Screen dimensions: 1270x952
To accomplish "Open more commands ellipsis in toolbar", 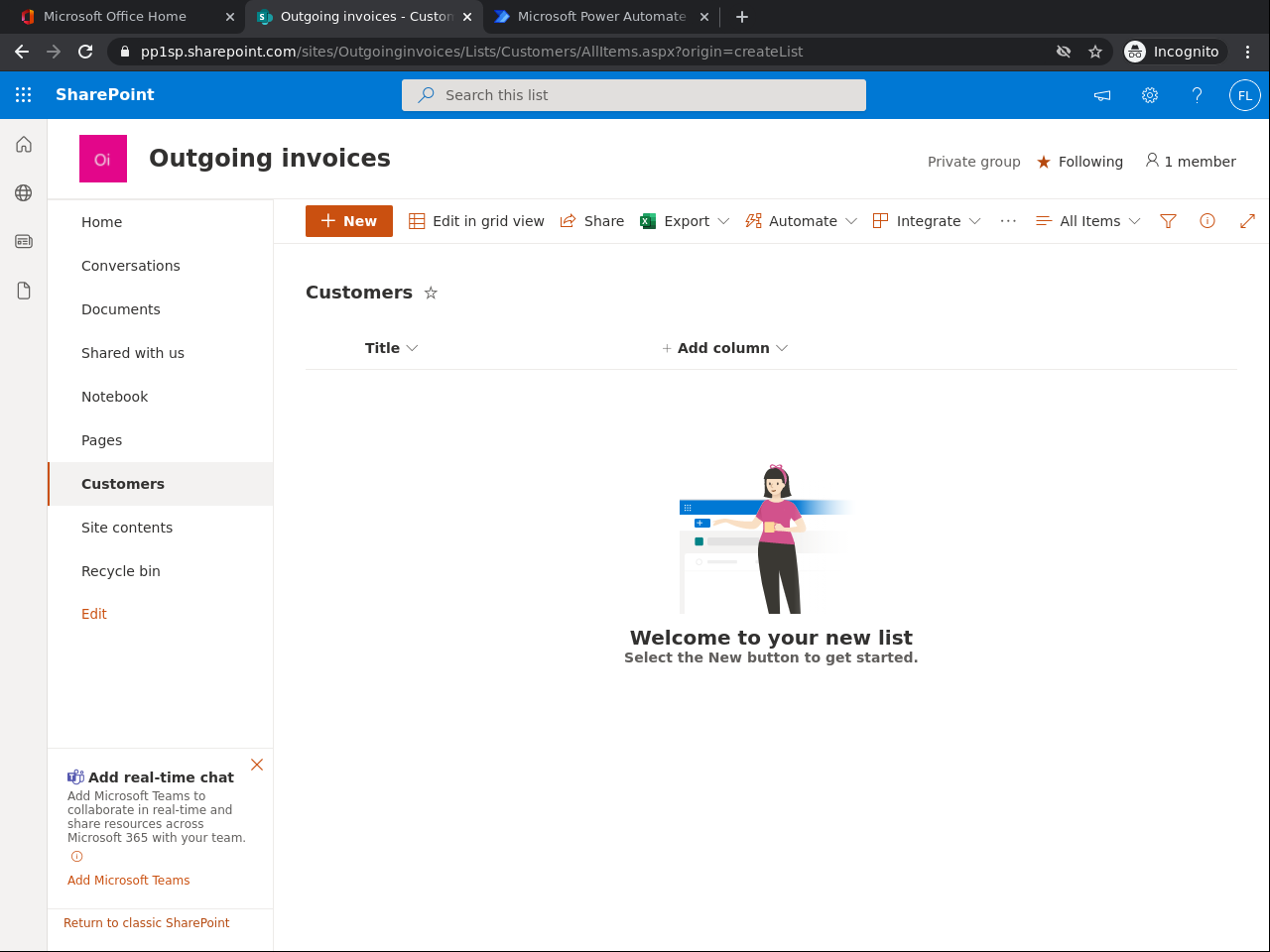I will pos(1009,221).
